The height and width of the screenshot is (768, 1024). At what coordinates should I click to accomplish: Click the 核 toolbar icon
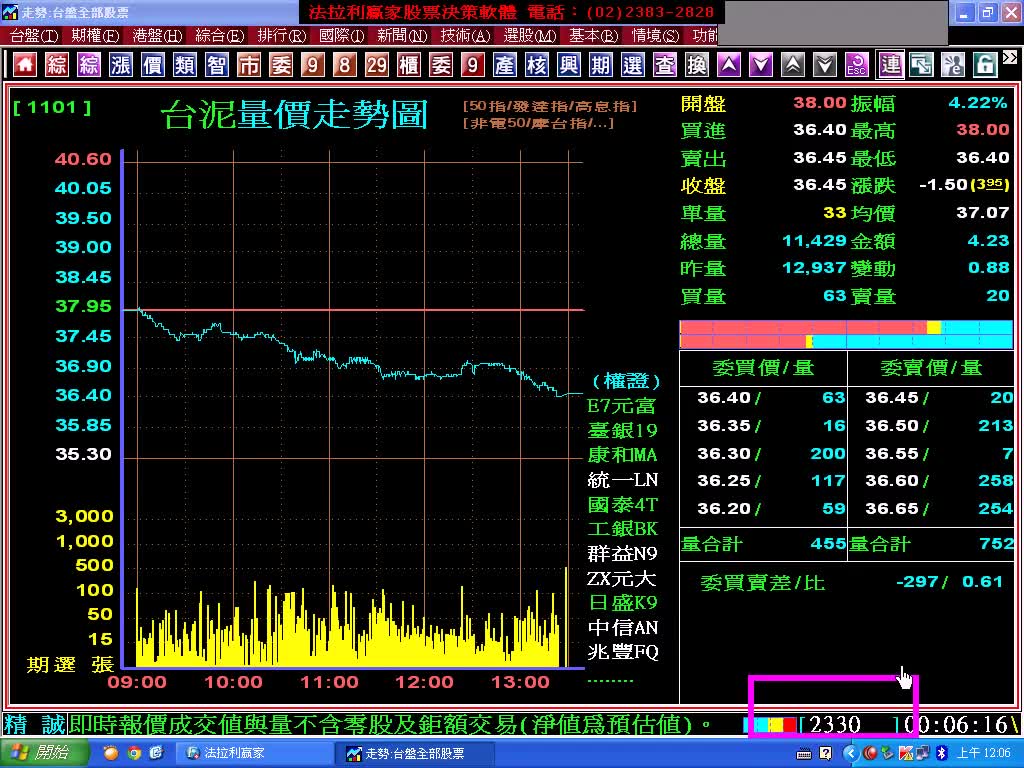[x=537, y=65]
